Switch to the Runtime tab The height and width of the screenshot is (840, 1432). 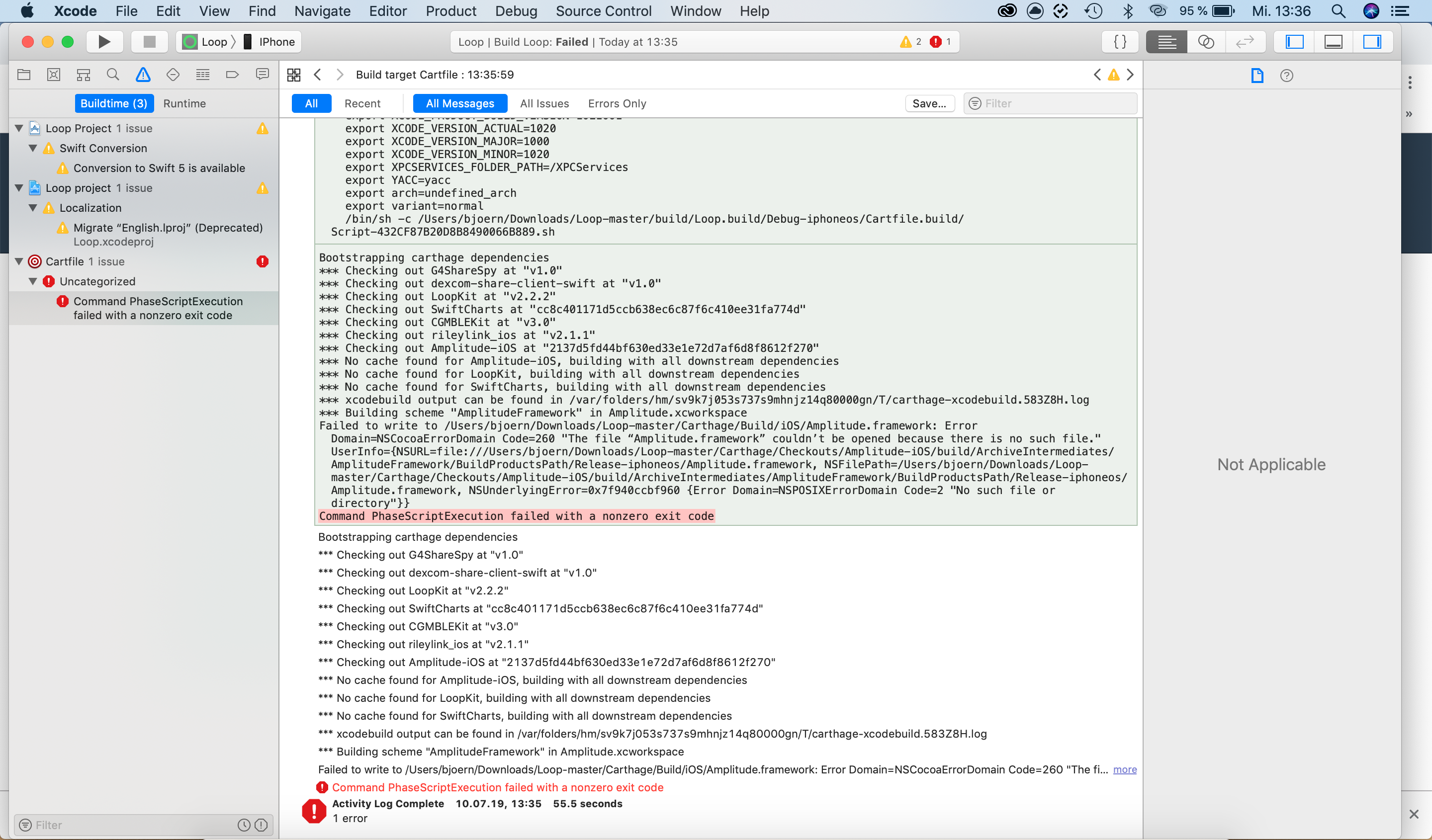[184, 103]
